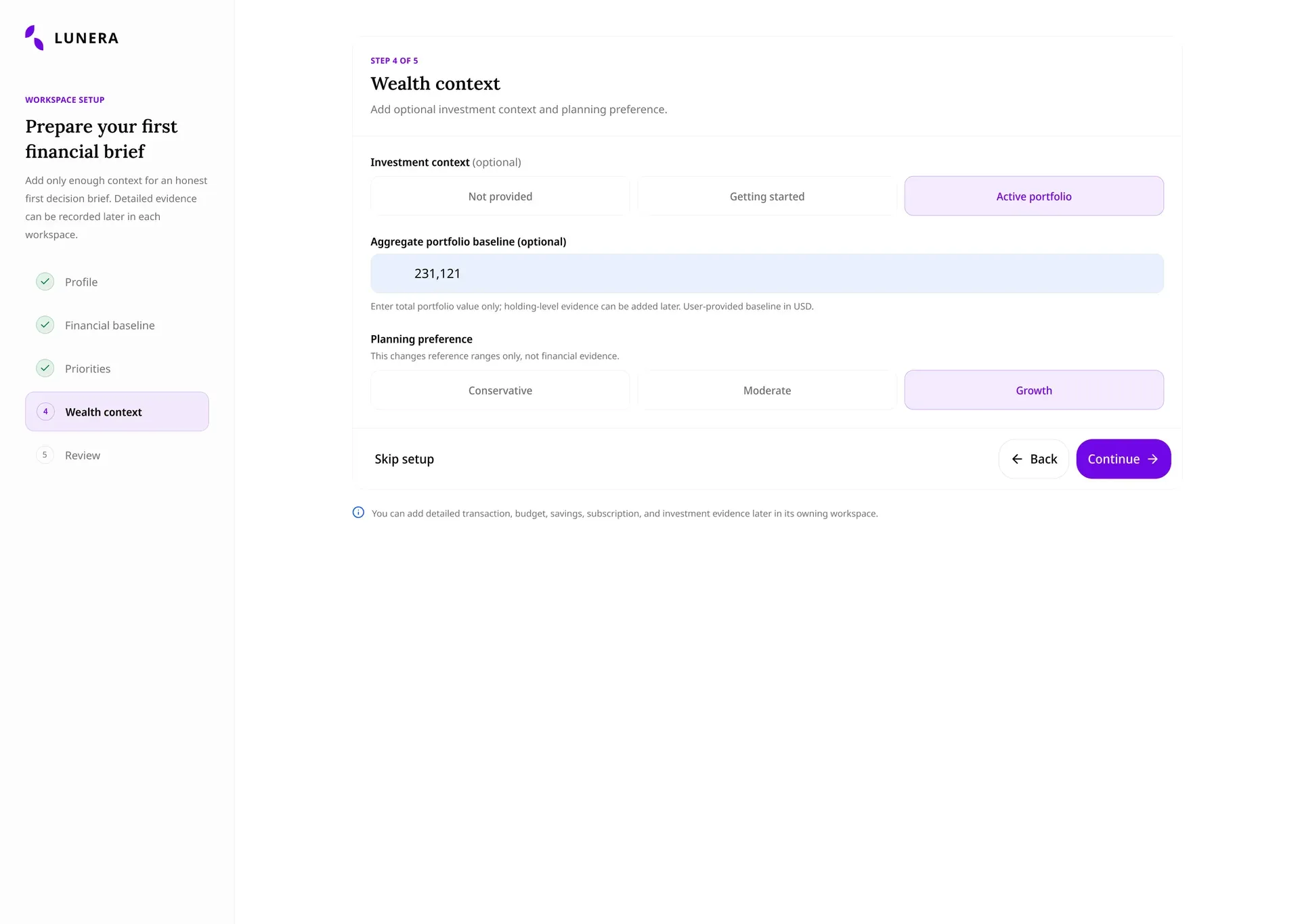Click the Lunera leaf logo icon
Viewport: 1300px width, 924px height.
[x=35, y=38]
